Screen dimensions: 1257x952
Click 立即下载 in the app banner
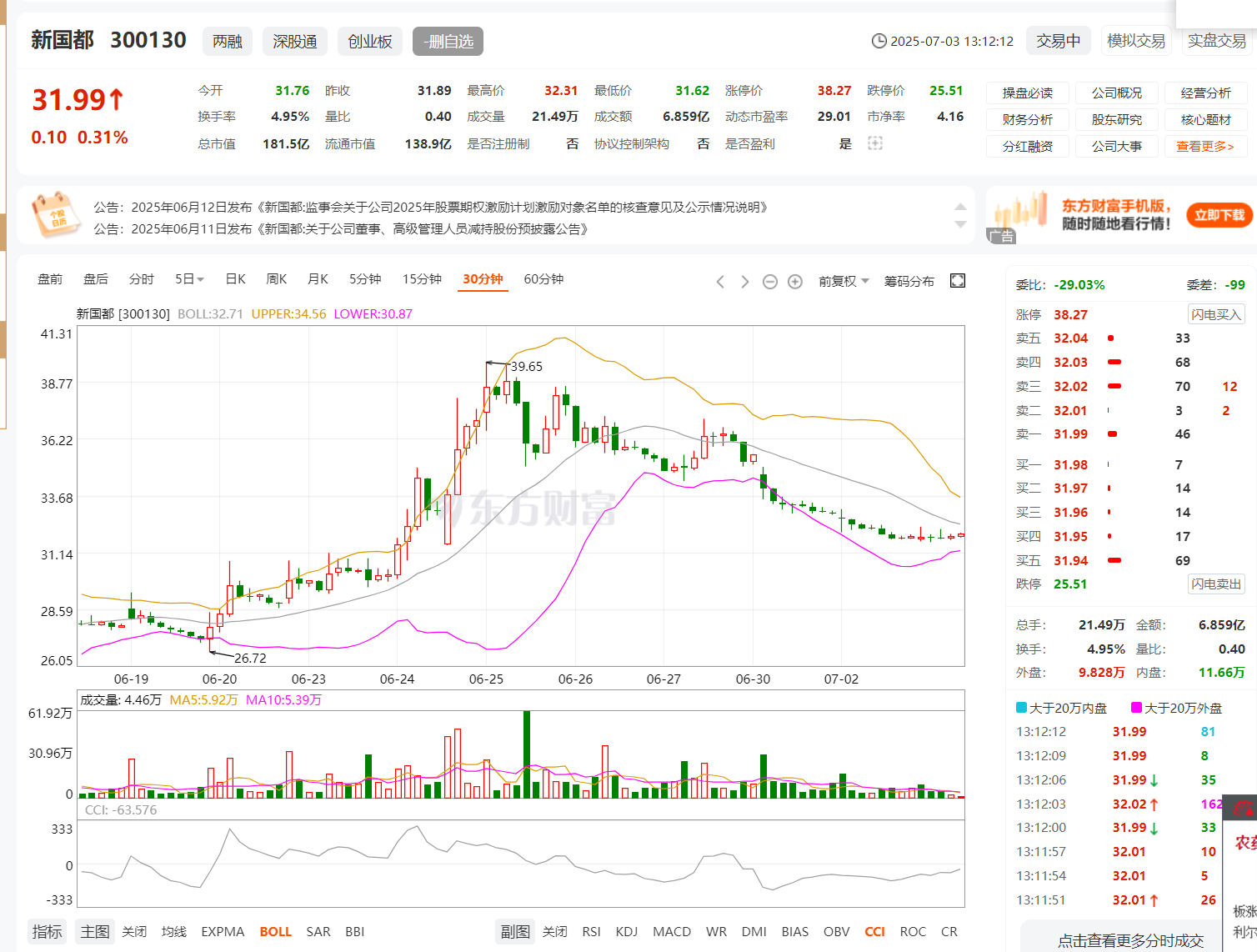[x=1219, y=215]
